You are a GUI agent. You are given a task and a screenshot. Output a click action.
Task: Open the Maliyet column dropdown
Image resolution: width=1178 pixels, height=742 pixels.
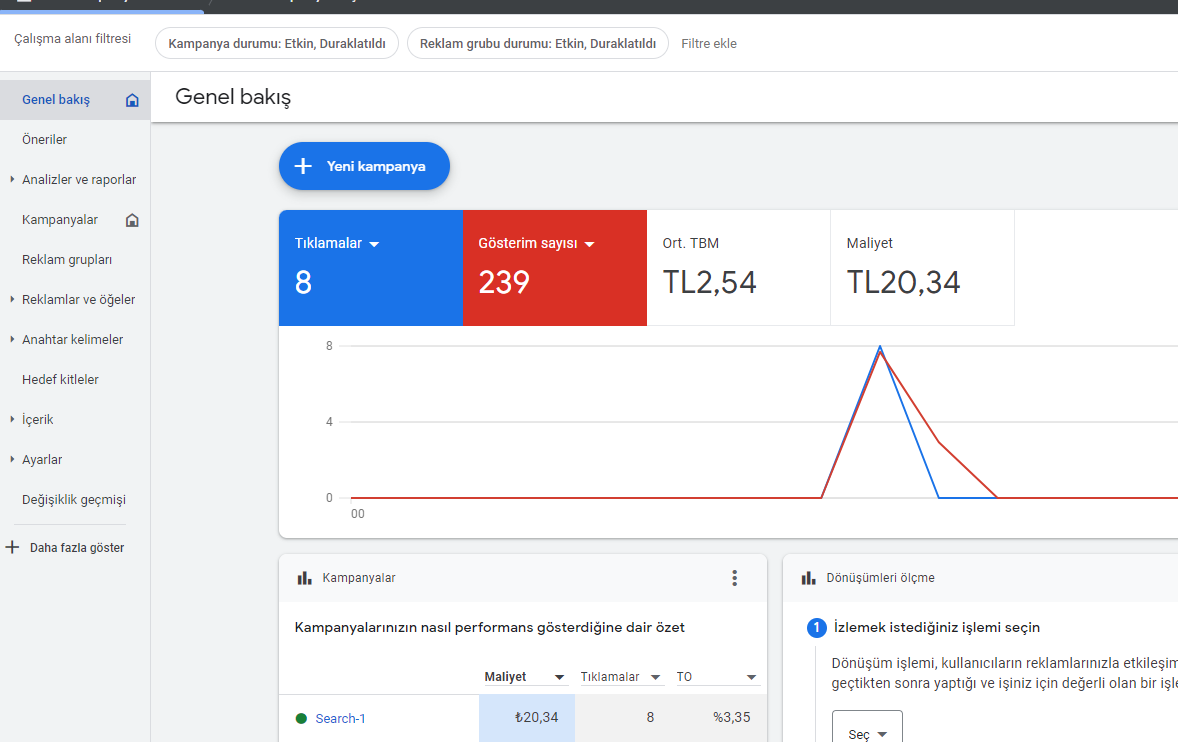point(559,677)
